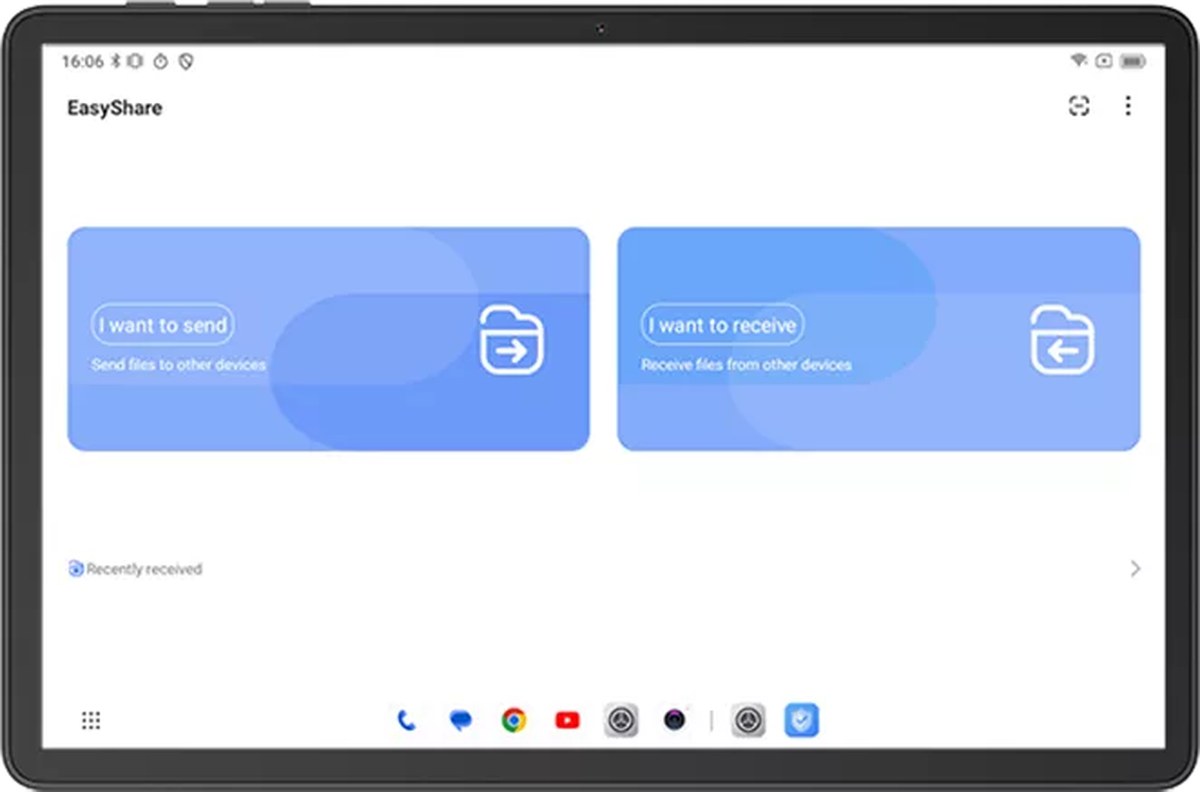Tap the "I want to send" button

point(162,325)
